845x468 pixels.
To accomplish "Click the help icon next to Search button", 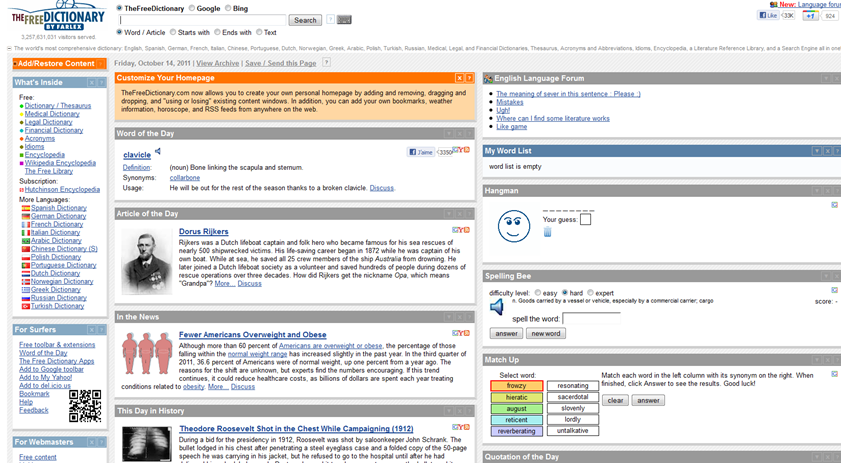I will pos(329,20).
